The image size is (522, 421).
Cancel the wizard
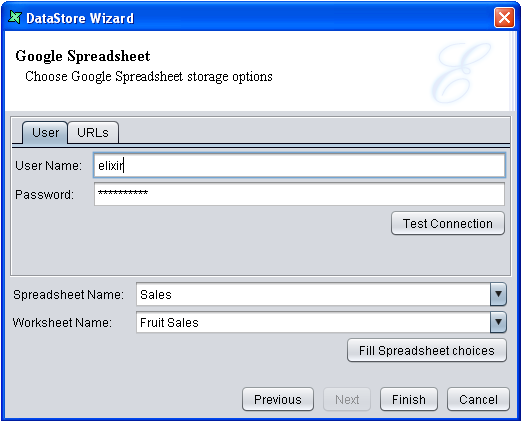478,399
